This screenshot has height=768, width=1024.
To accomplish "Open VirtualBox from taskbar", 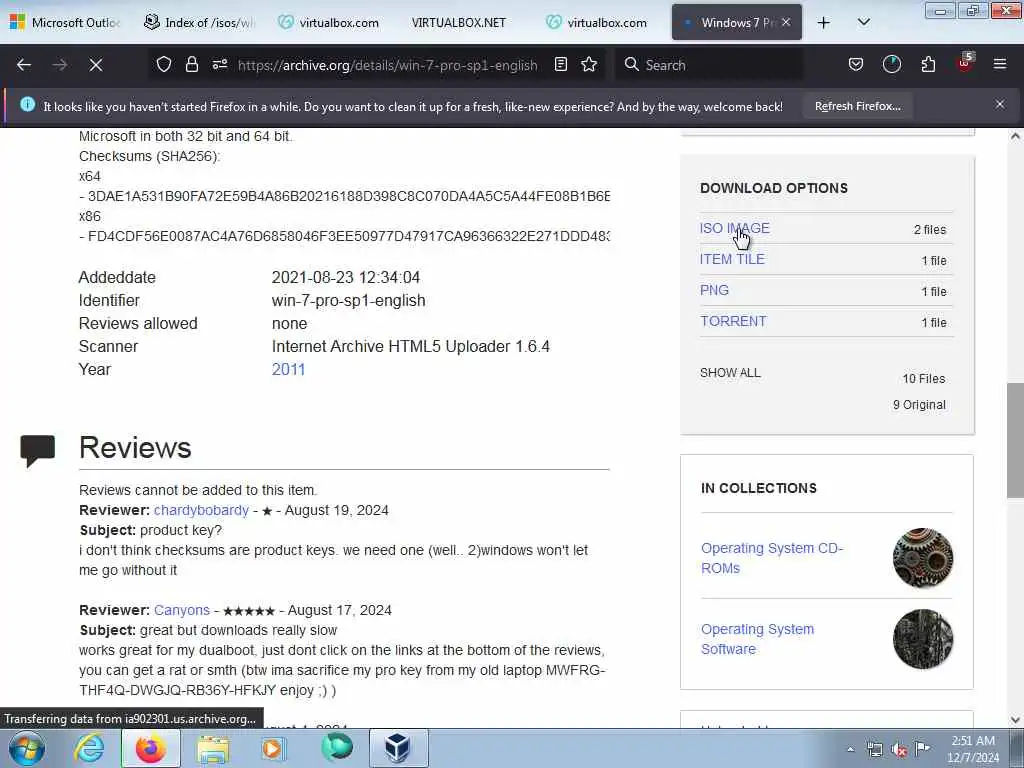I will tap(398, 748).
